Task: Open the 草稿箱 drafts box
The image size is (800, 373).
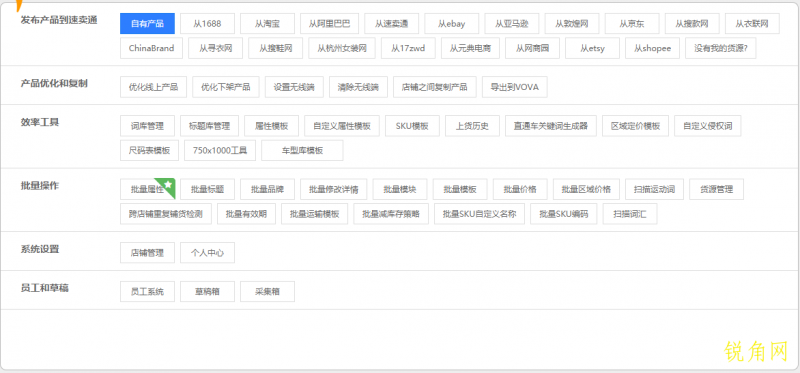Action: [208, 291]
